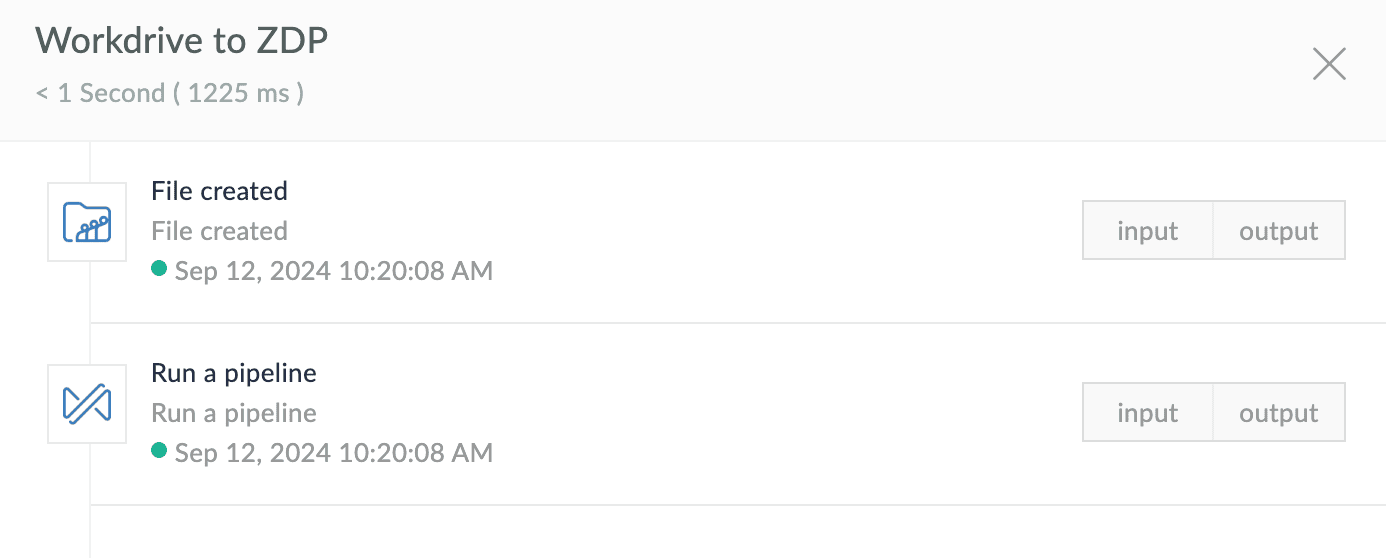Click the gray File created subtitle

coord(219,231)
